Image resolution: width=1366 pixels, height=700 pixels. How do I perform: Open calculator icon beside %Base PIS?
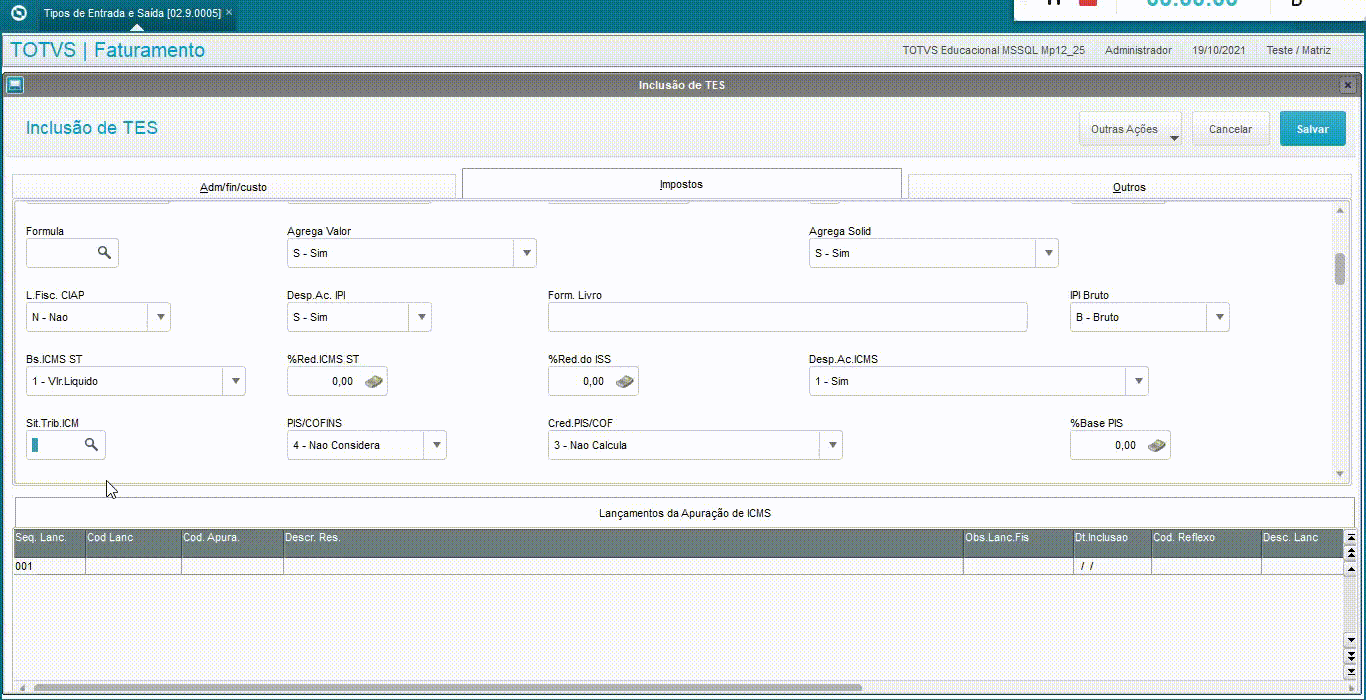click(1157, 445)
